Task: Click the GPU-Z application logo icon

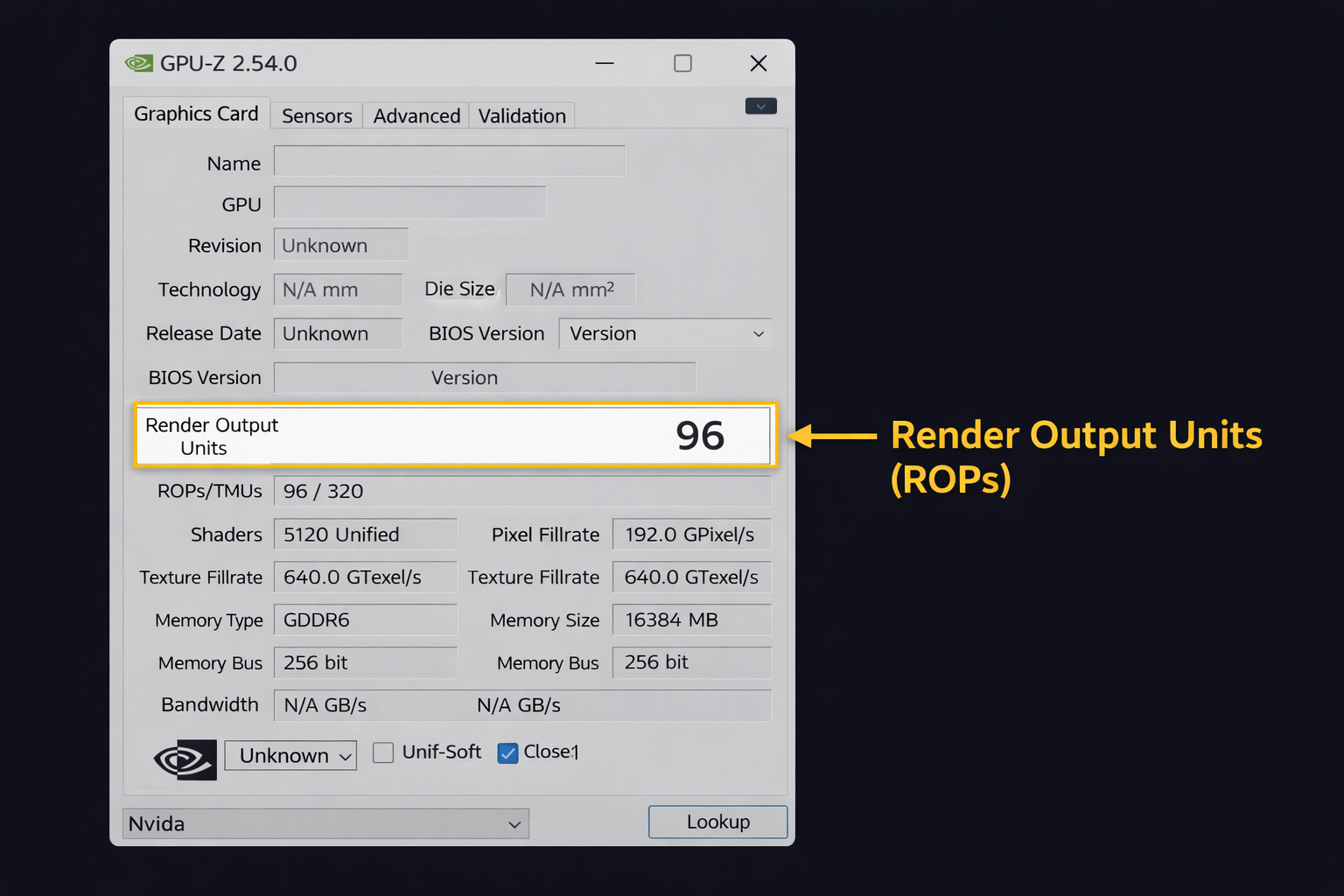Action: [138, 63]
